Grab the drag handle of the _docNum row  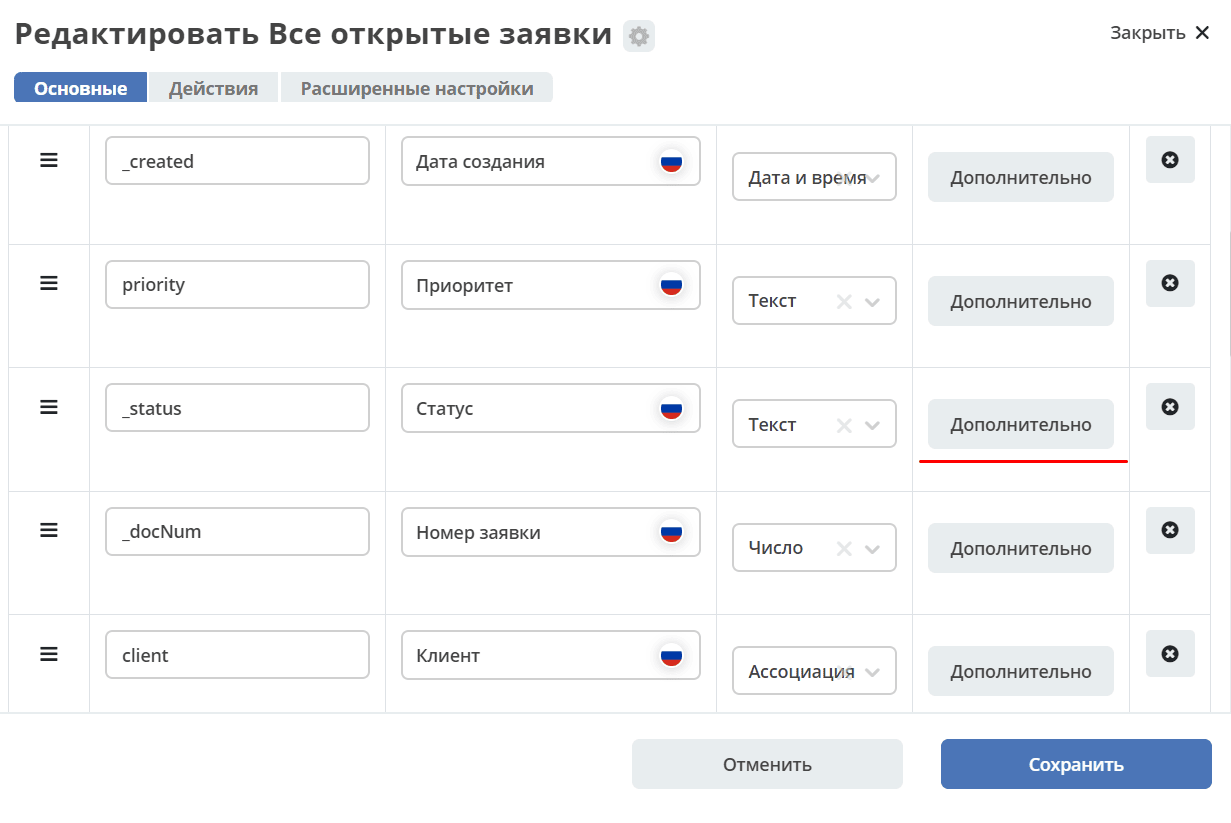tap(49, 530)
